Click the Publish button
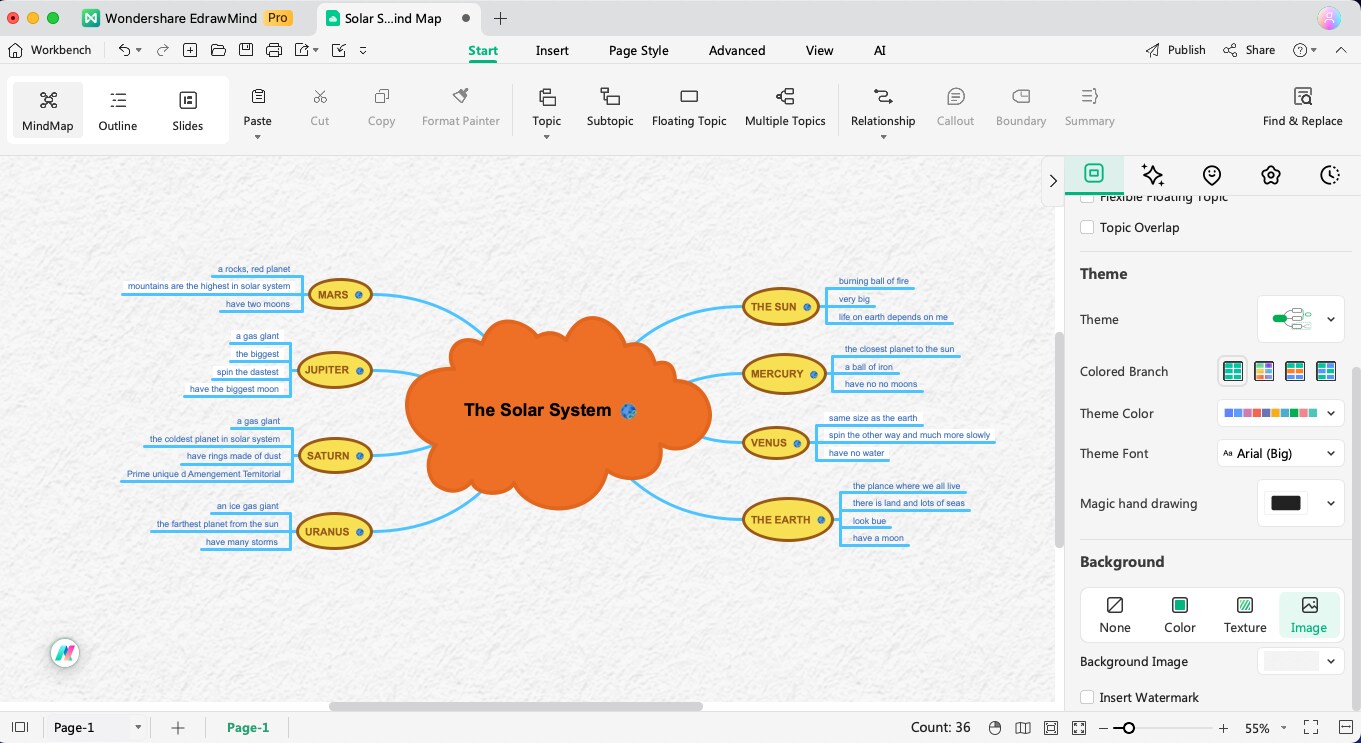This screenshot has width=1361, height=743. click(x=1176, y=50)
